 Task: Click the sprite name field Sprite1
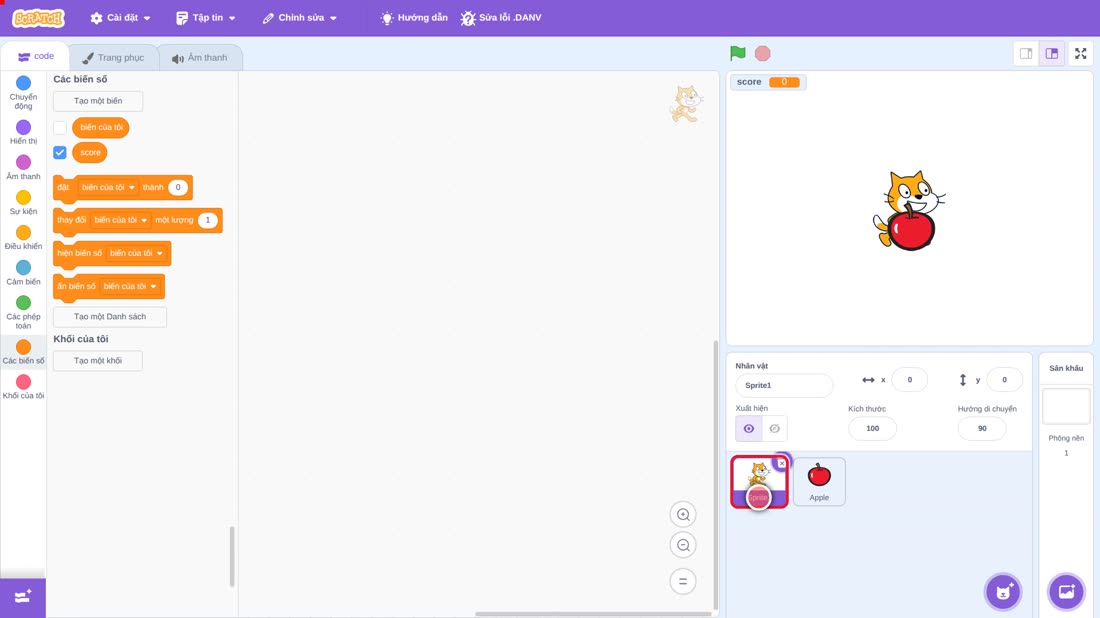click(x=784, y=385)
